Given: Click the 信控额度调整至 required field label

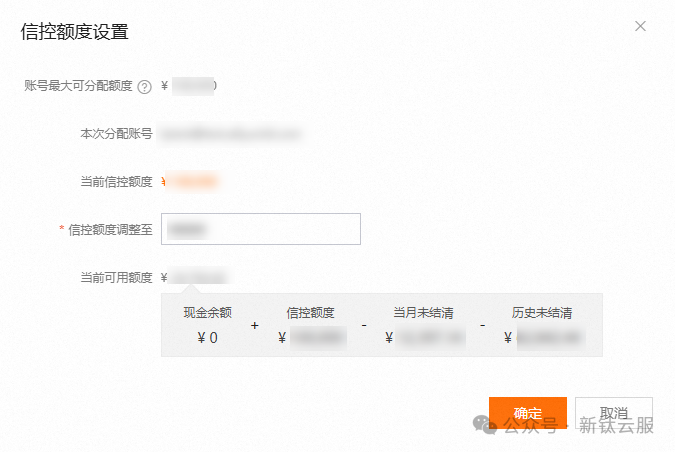Looking at the screenshot, I should coord(106,229).
